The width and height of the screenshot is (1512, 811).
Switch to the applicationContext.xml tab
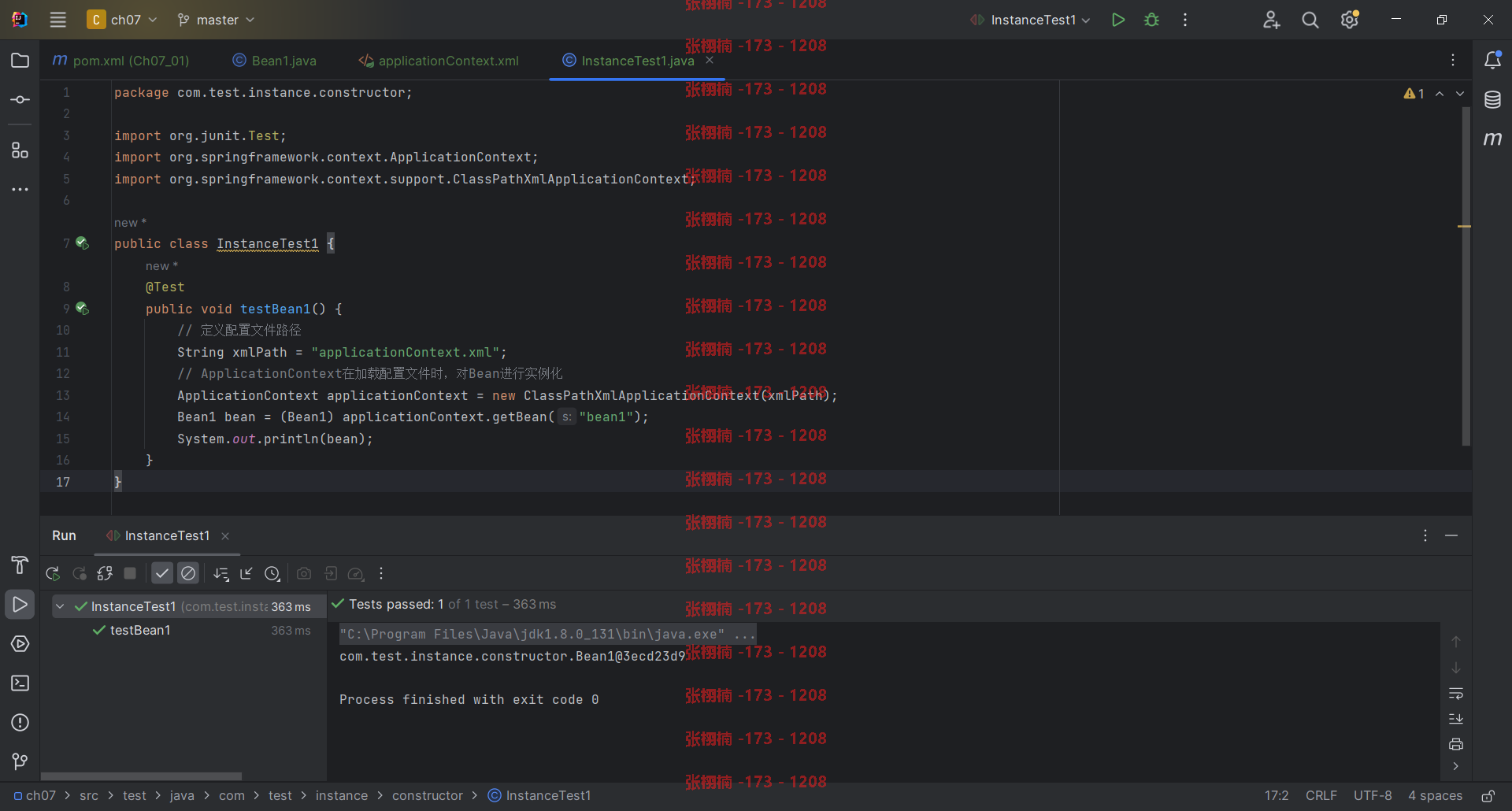point(439,61)
